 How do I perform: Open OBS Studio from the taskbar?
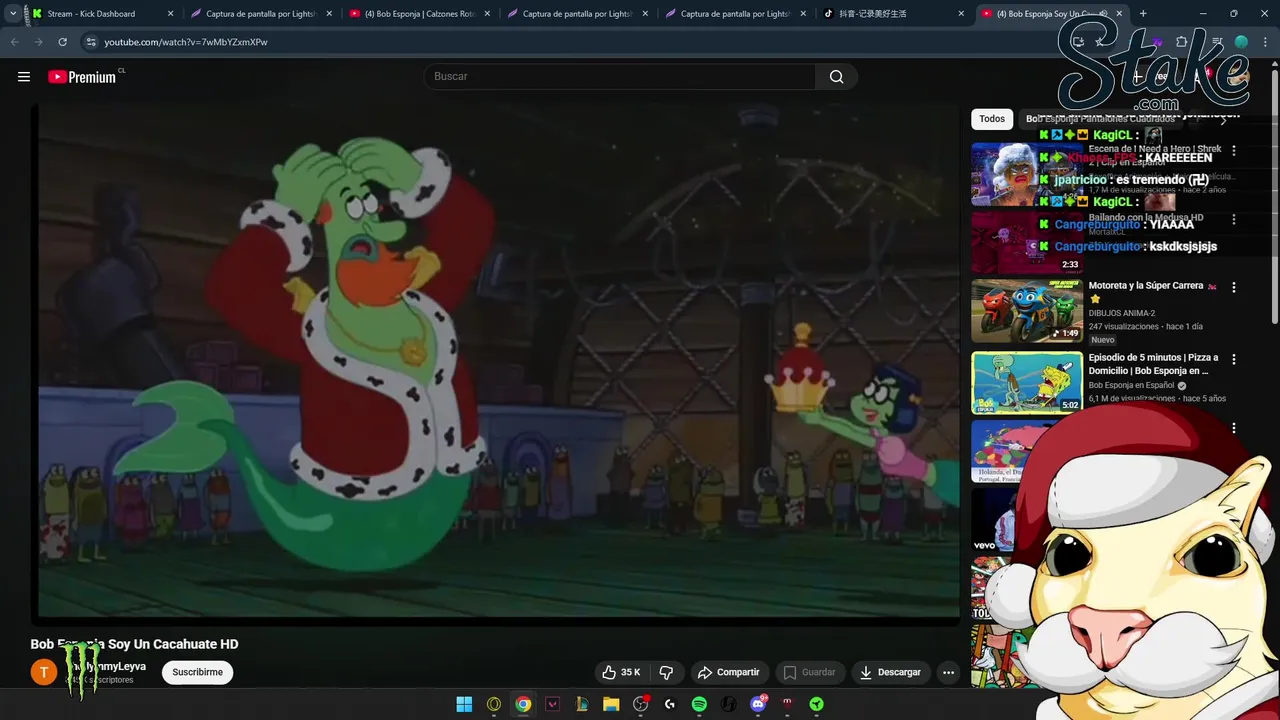coord(640,704)
